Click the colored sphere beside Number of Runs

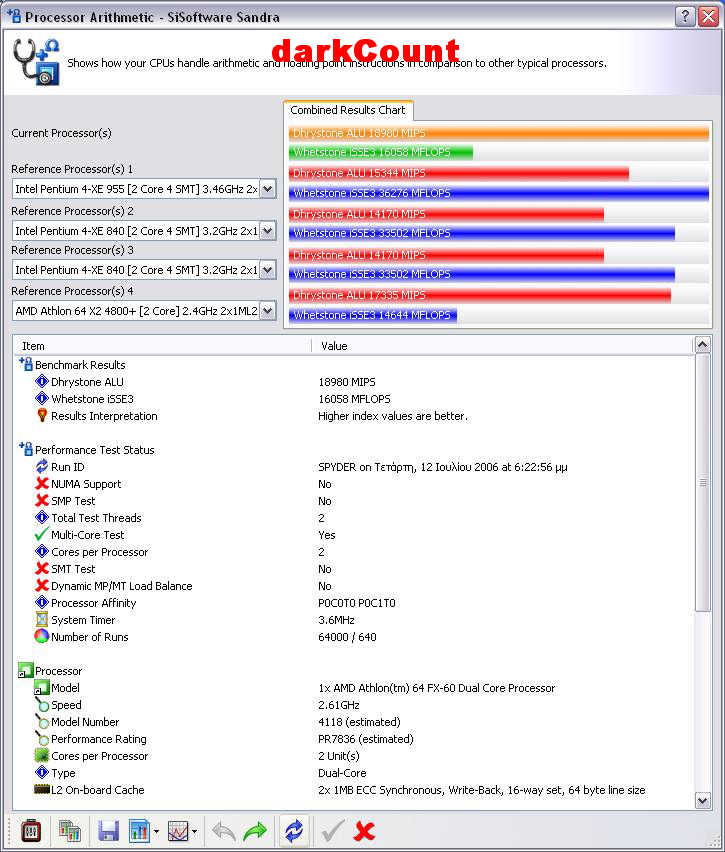point(42,636)
